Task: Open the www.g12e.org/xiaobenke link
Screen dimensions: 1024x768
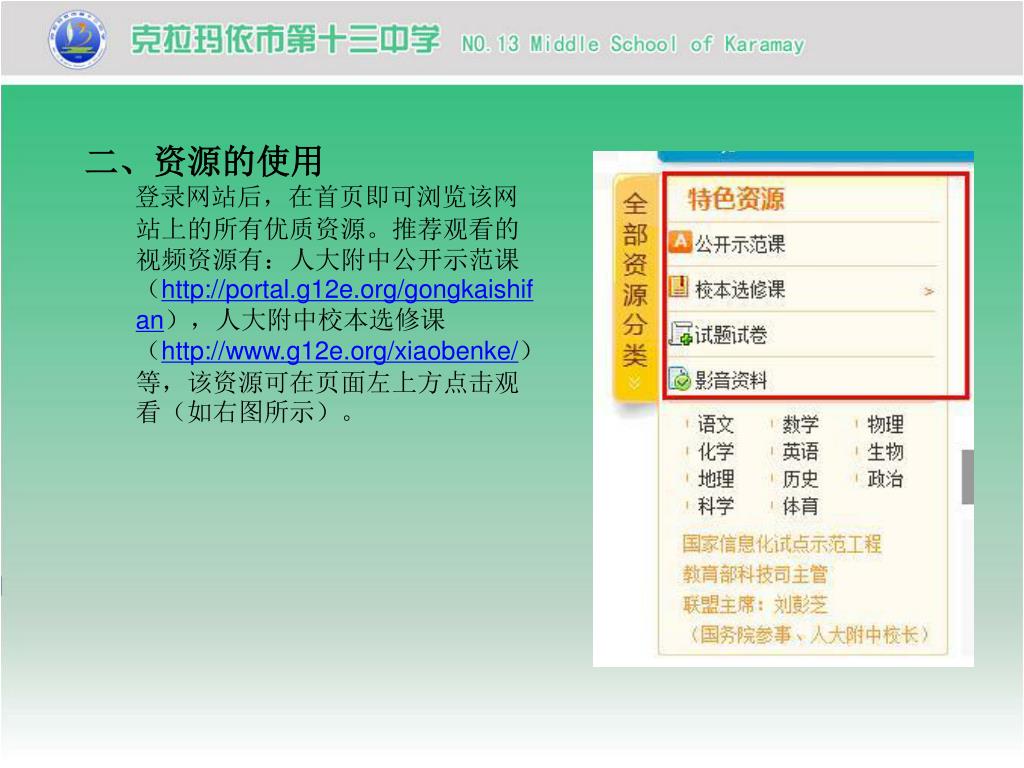Action: click(x=340, y=351)
